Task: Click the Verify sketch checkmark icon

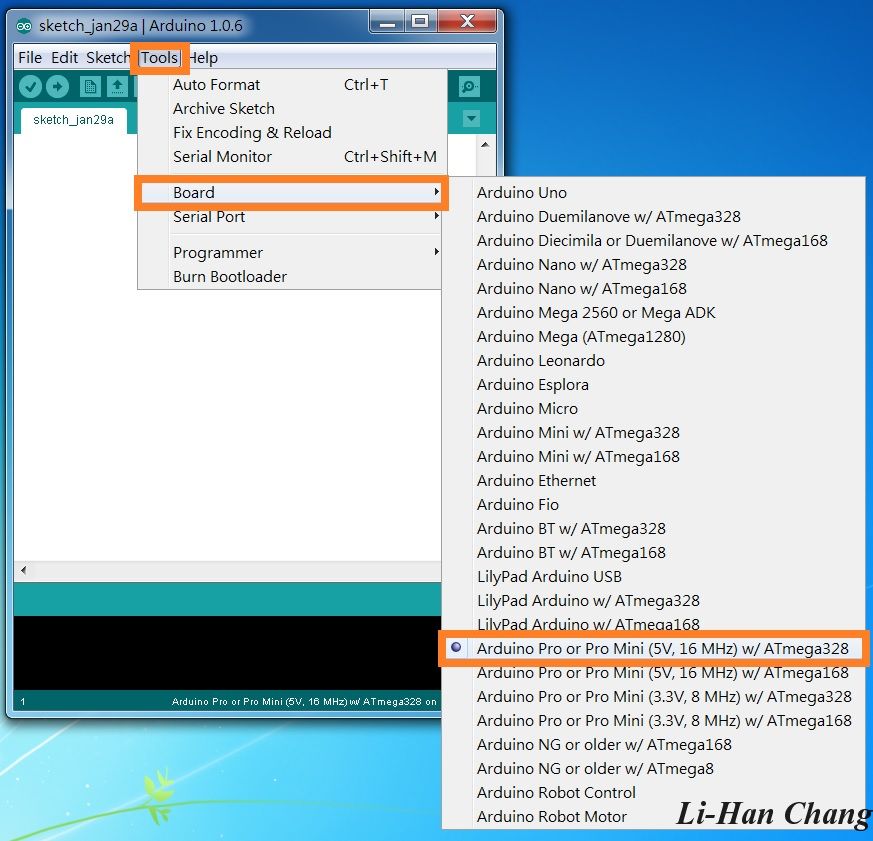Action: click(x=30, y=87)
